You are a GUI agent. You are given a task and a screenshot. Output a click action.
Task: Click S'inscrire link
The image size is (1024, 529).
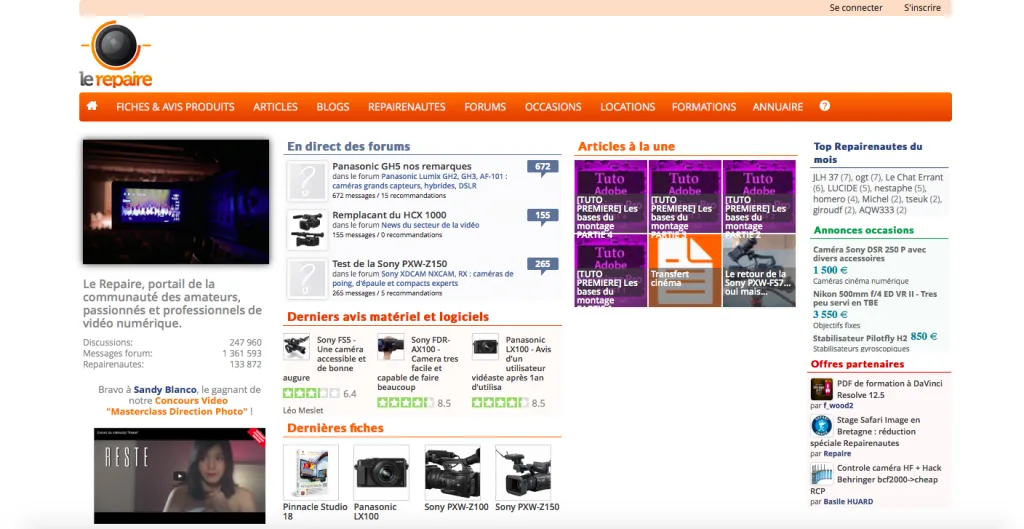coord(922,8)
